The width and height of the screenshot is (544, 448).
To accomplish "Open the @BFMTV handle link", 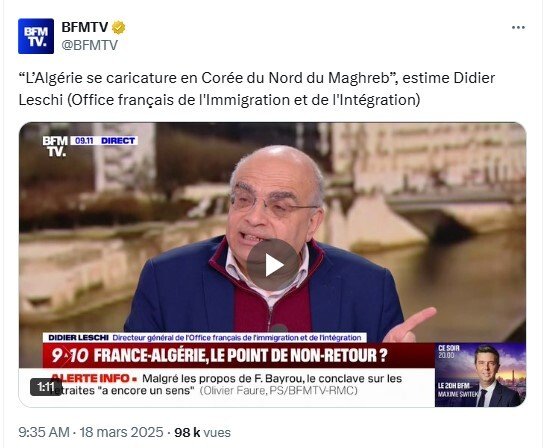I will [x=90, y=45].
